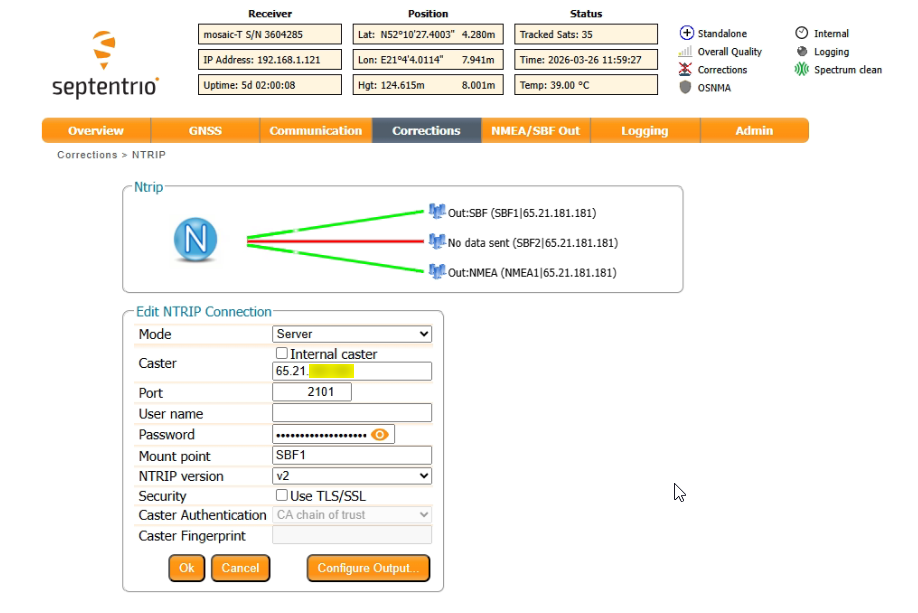Enable the Internal caster checkbox

[x=282, y=353]
